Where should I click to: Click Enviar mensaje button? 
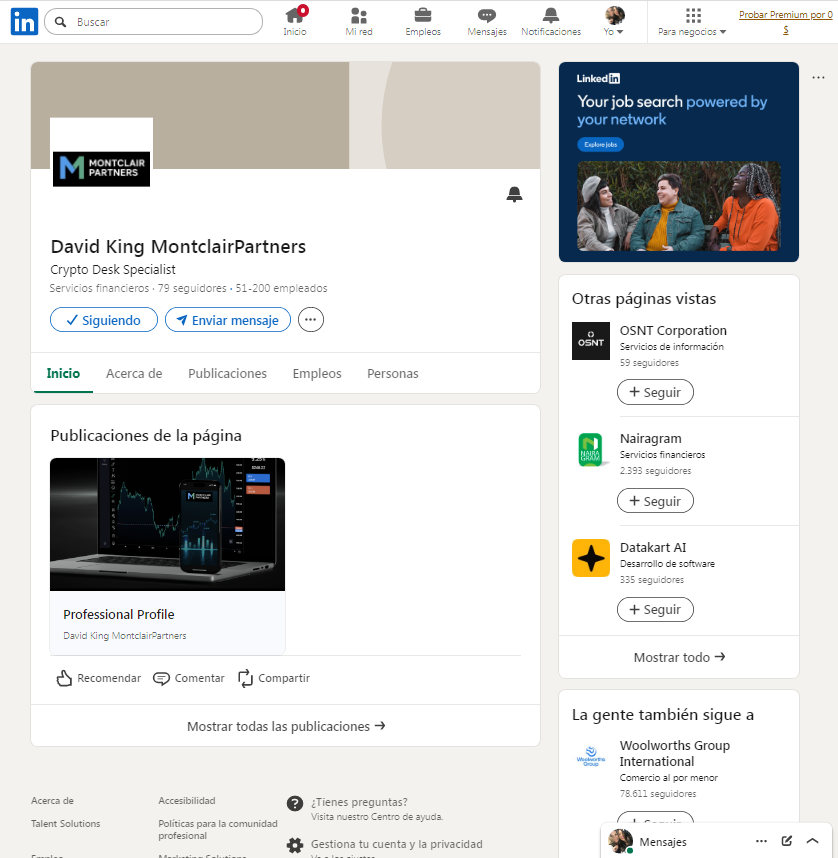pos(228,320)
